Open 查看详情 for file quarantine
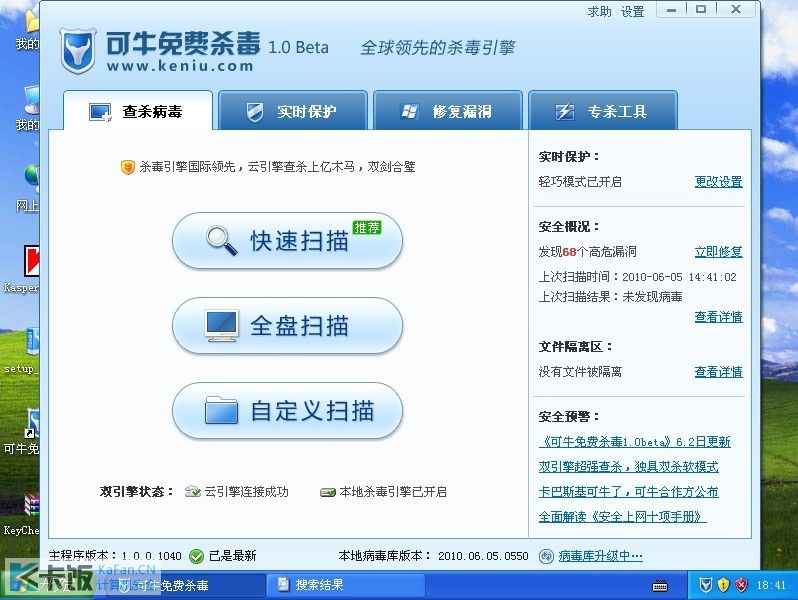Screen dimensions: 798x600 coord(719,372)
